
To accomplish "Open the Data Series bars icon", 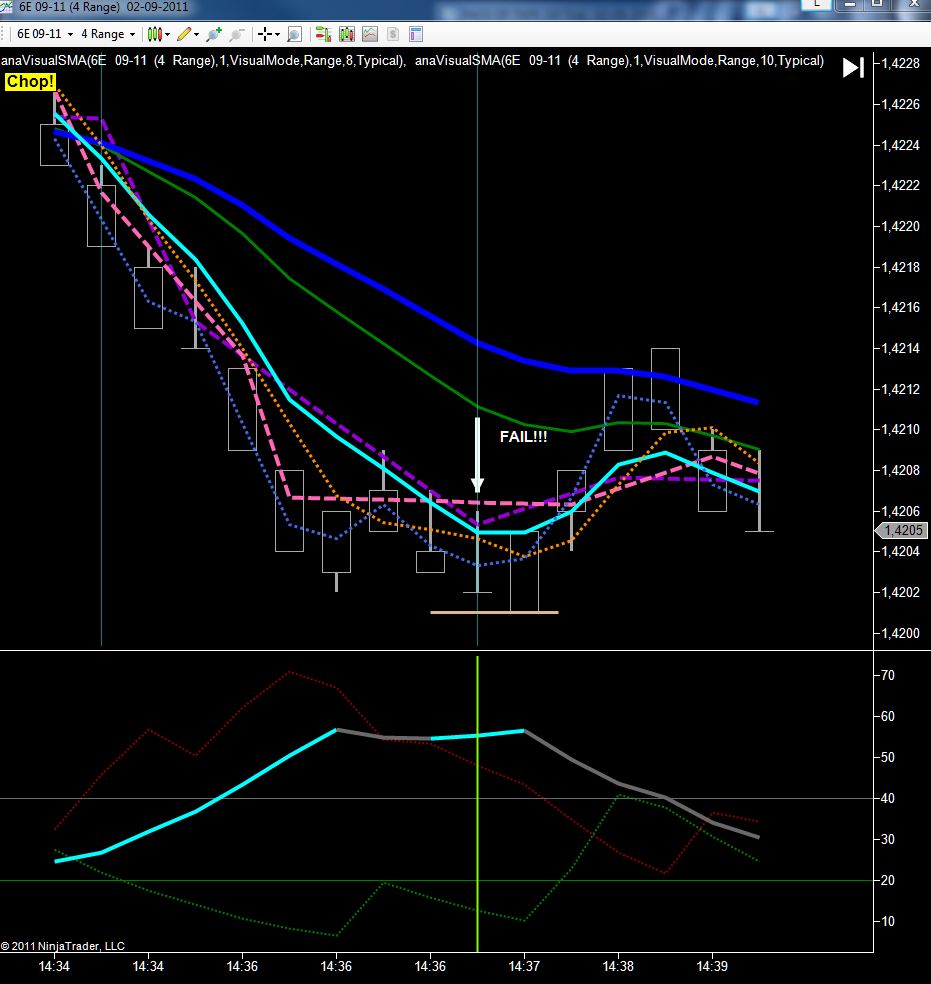I will point(346,34).
